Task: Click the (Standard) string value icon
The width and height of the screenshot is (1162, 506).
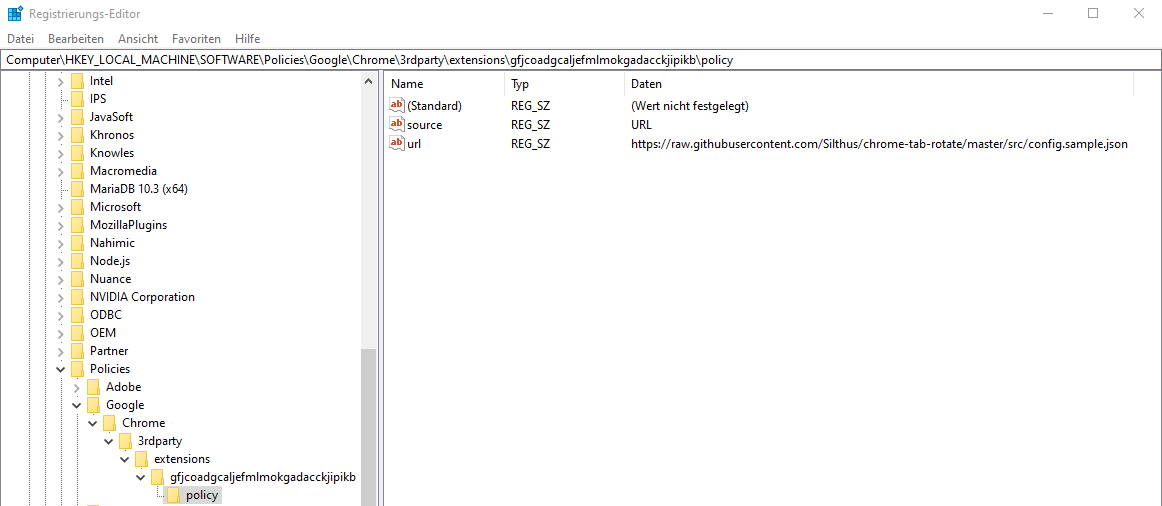Action: click(x=397, y=106)
